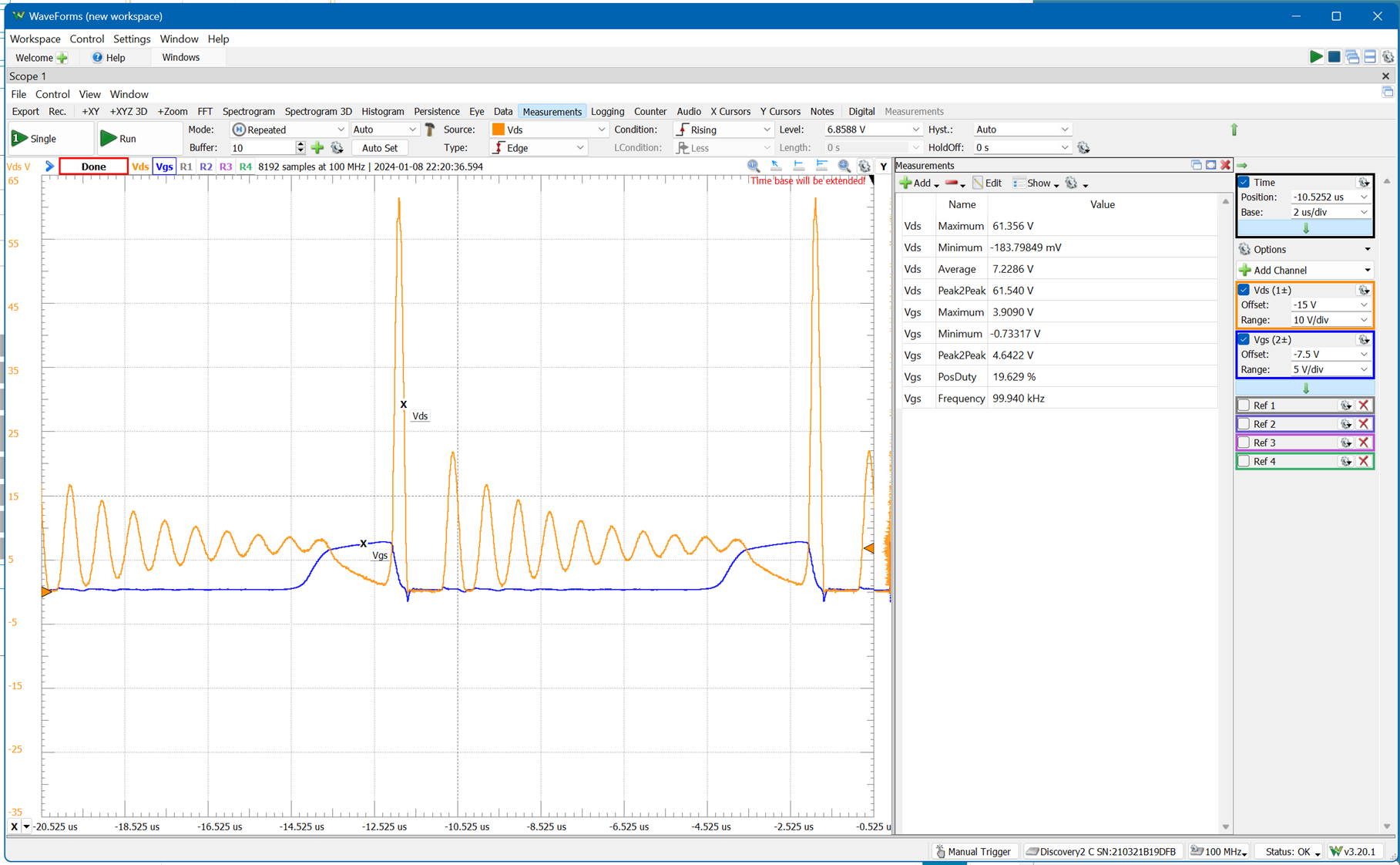Toggle the Vds (1±) channel checkbox
1400x865 pixels.
point(1244,291)
